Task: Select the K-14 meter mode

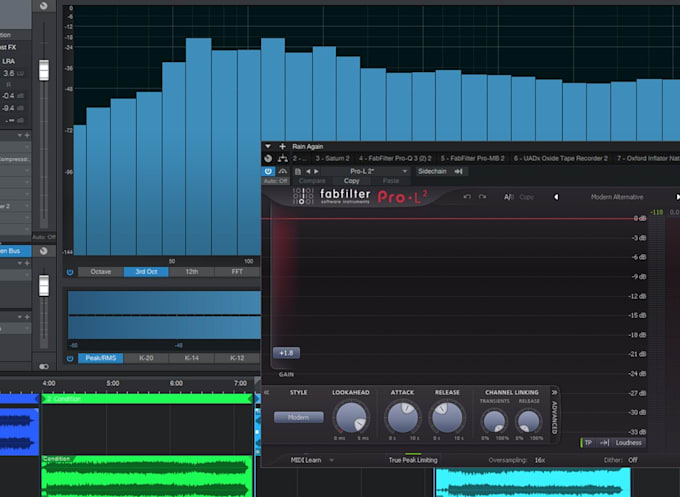Action: [x=192, y=358]
